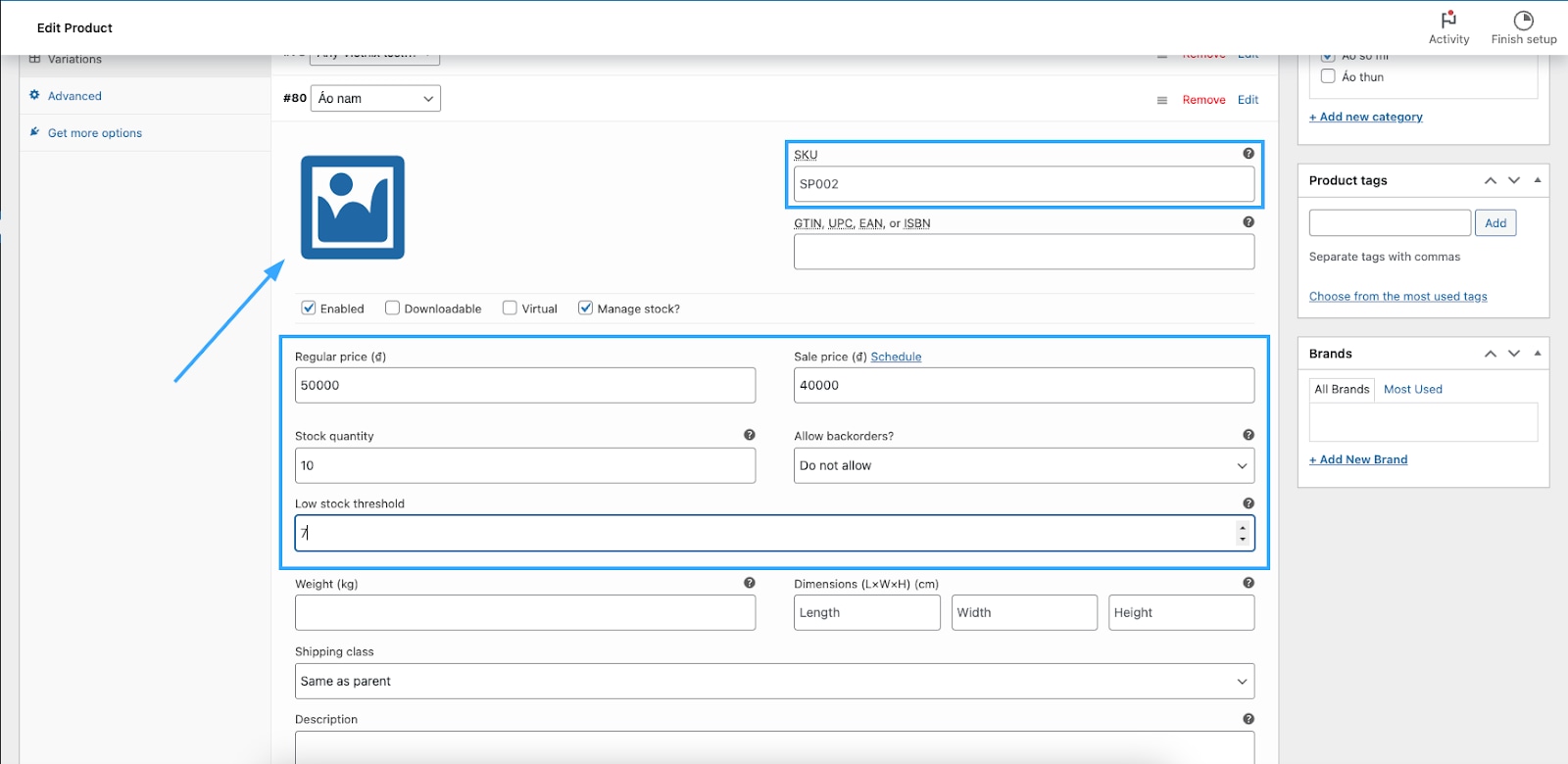Switch to the Most Used brands tab
This screenshot has width=1568, height=764.
coord(1412,389)
